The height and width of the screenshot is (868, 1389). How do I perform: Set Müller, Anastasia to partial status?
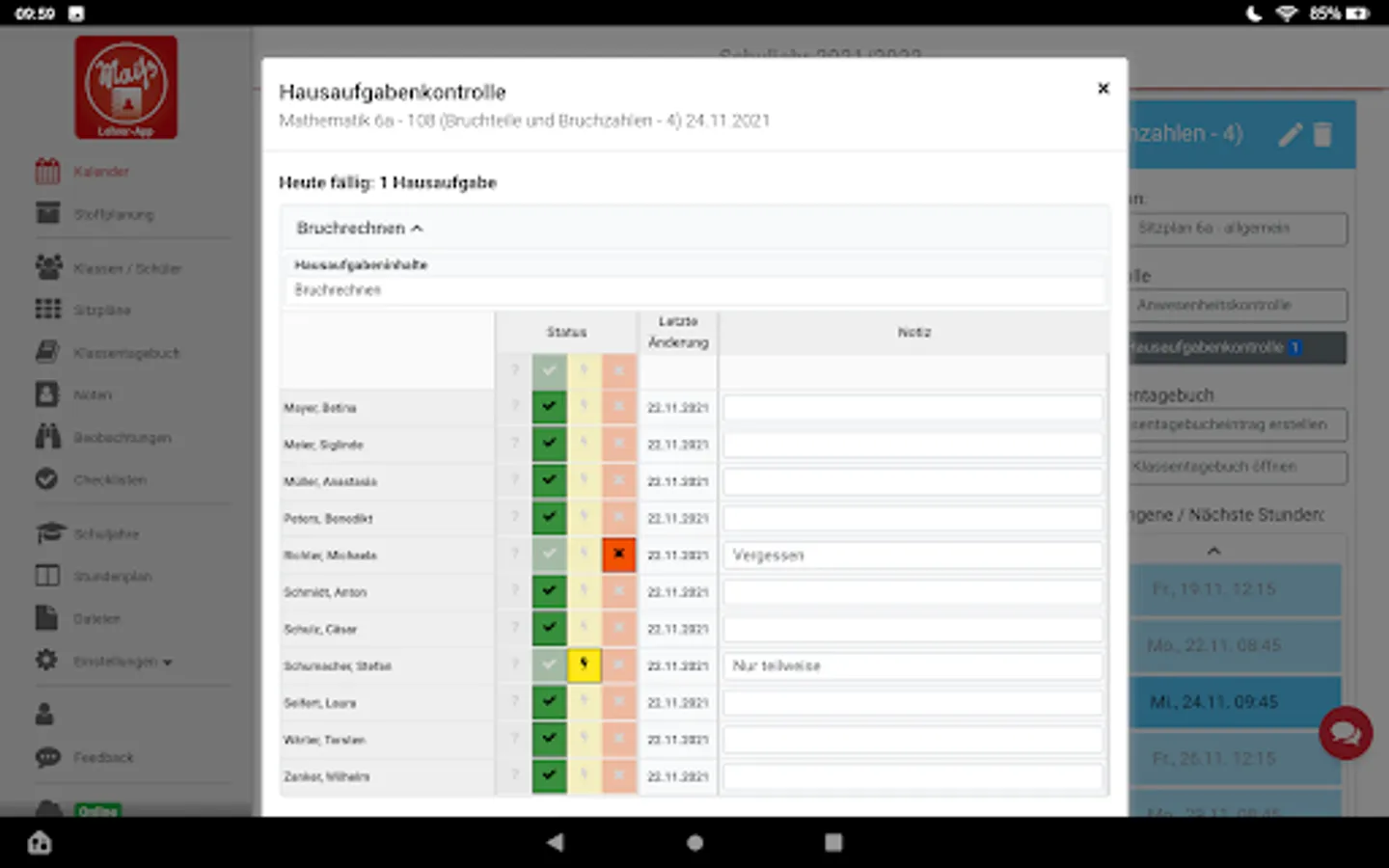(x=584, y=480)
